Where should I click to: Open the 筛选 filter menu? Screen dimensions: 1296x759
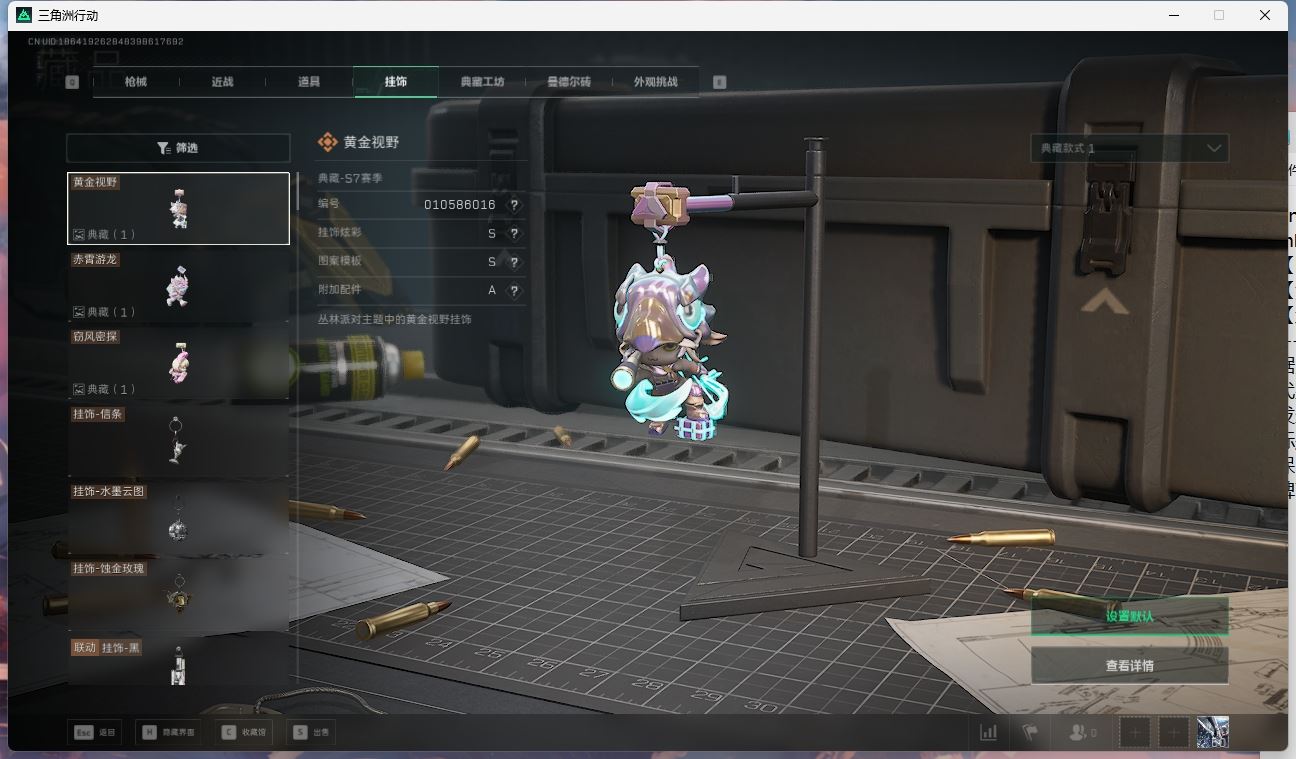point(178,148)
